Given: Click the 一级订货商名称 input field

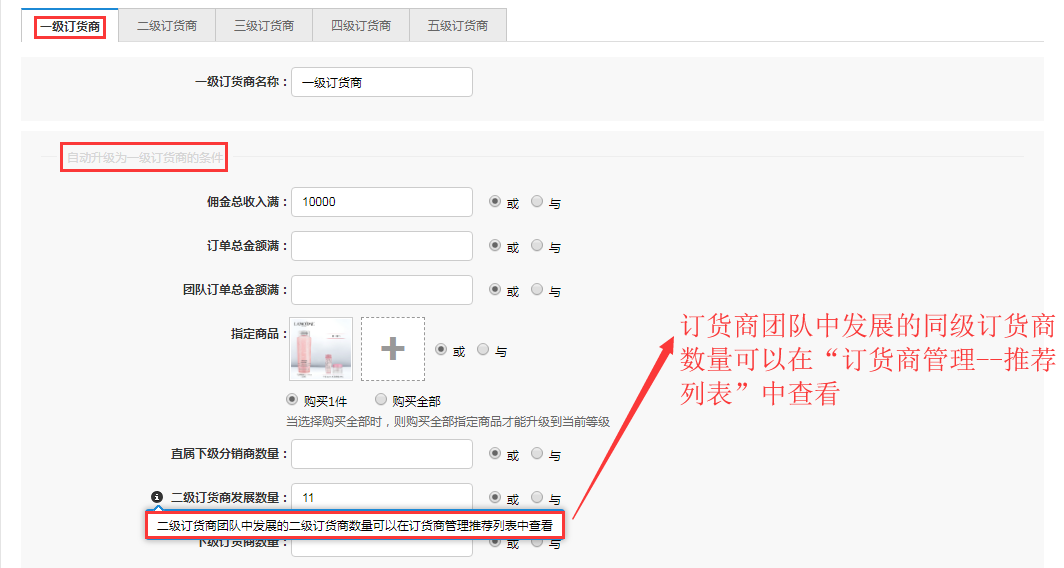Looking at the screenshot, I should [382, 83].
